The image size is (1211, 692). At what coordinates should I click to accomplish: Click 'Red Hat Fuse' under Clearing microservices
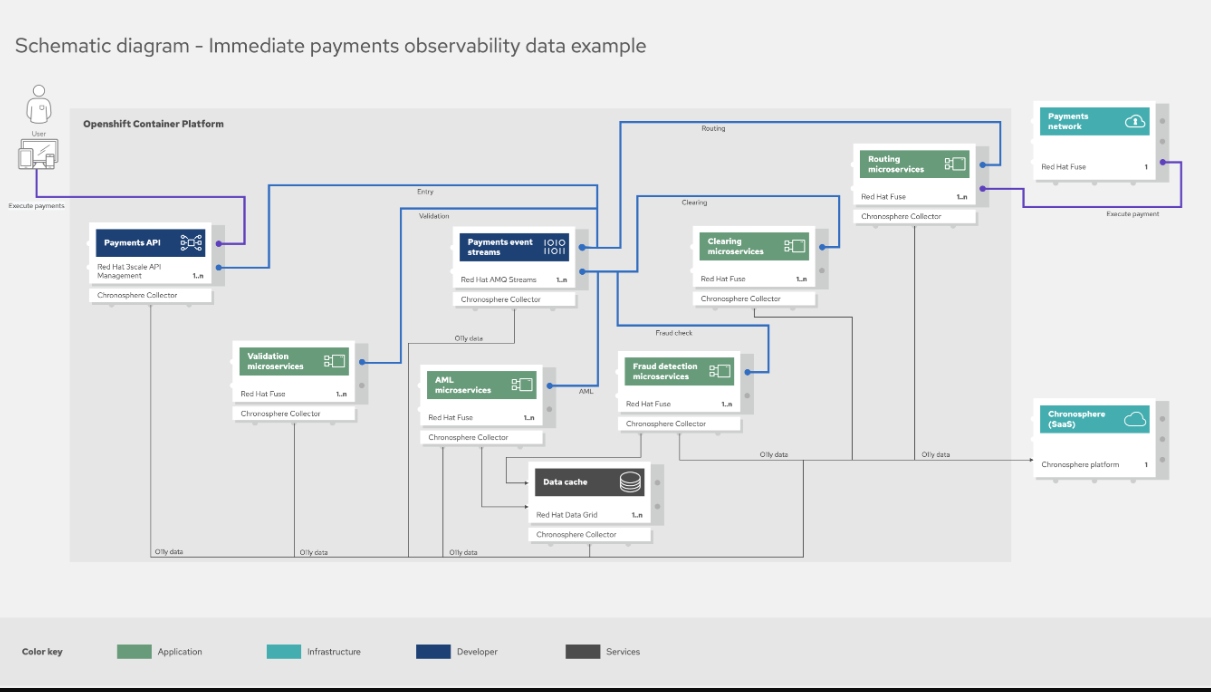pos(723,279)
